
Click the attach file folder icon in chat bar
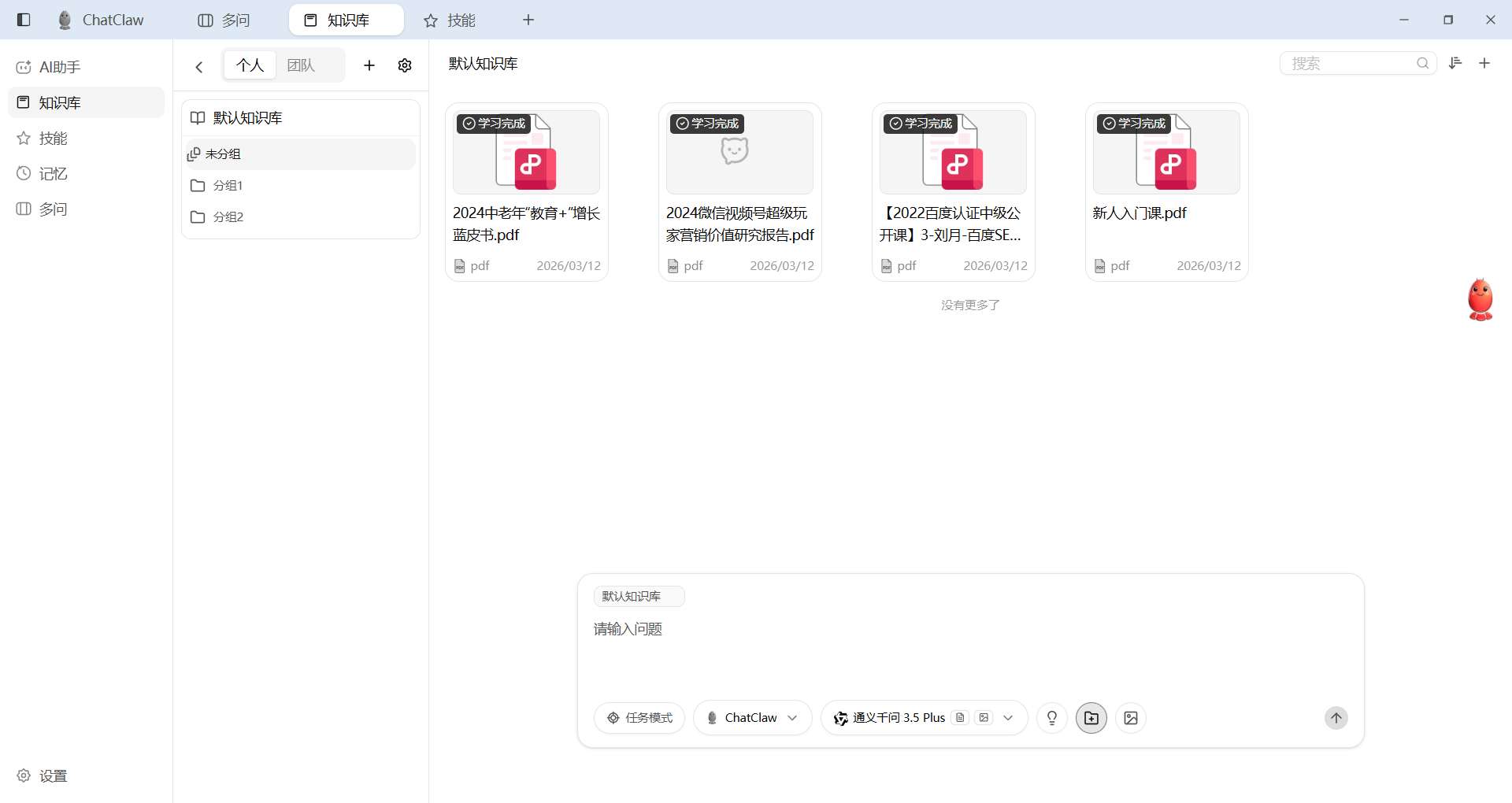point(1091,717)
